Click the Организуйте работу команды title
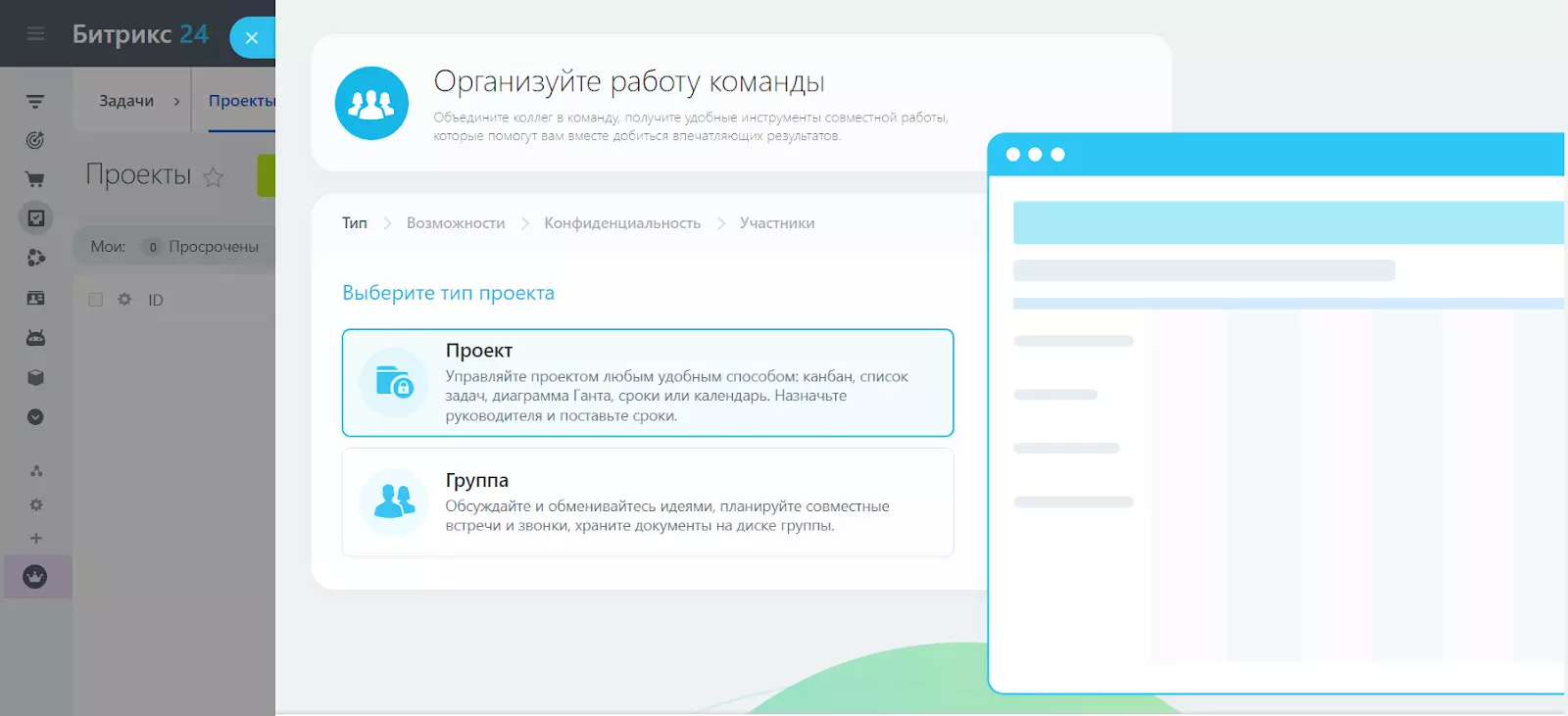 point(629,82)
